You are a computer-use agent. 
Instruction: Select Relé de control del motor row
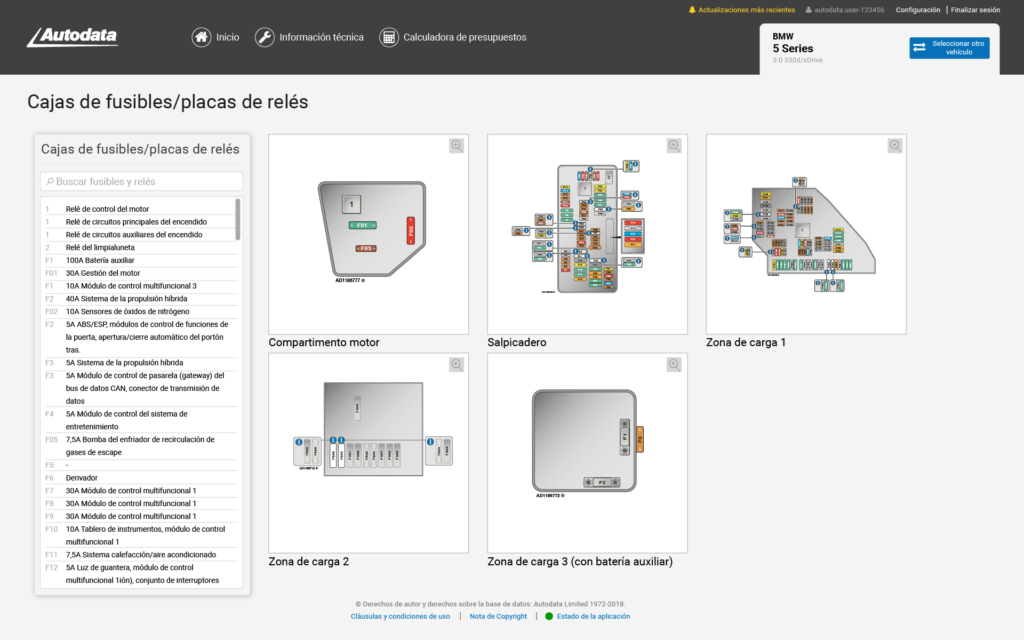[x=140, y=209]
